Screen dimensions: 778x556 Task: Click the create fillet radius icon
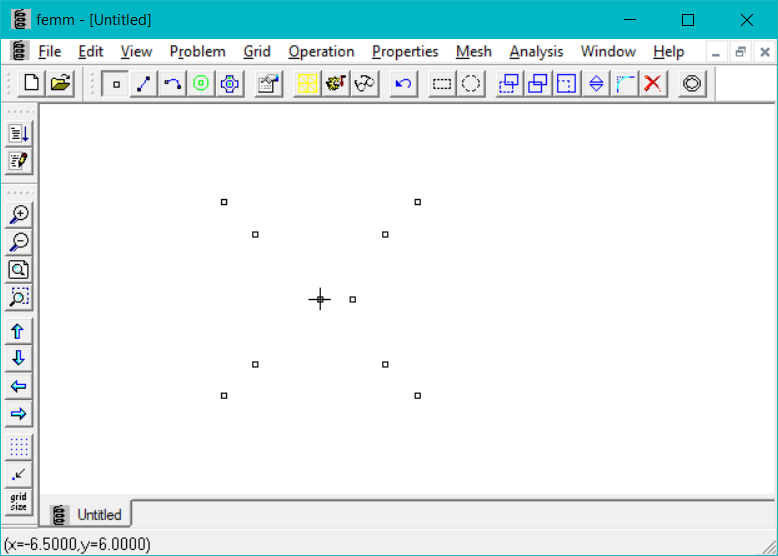click(625, 83)
